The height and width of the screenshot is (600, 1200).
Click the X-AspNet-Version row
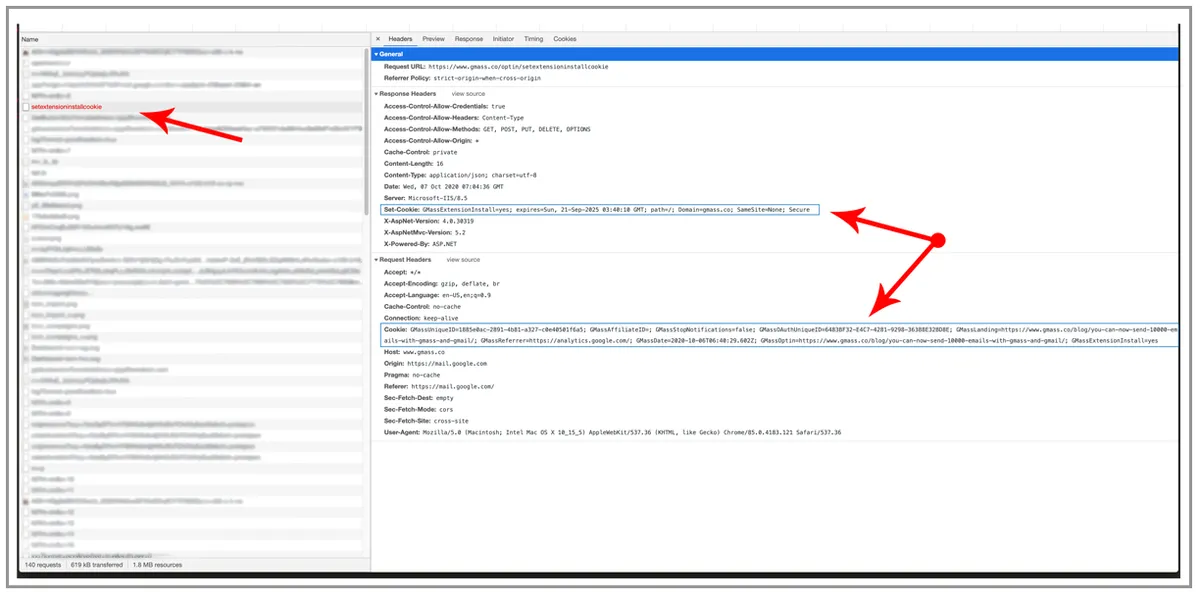(x=429, y=221)
